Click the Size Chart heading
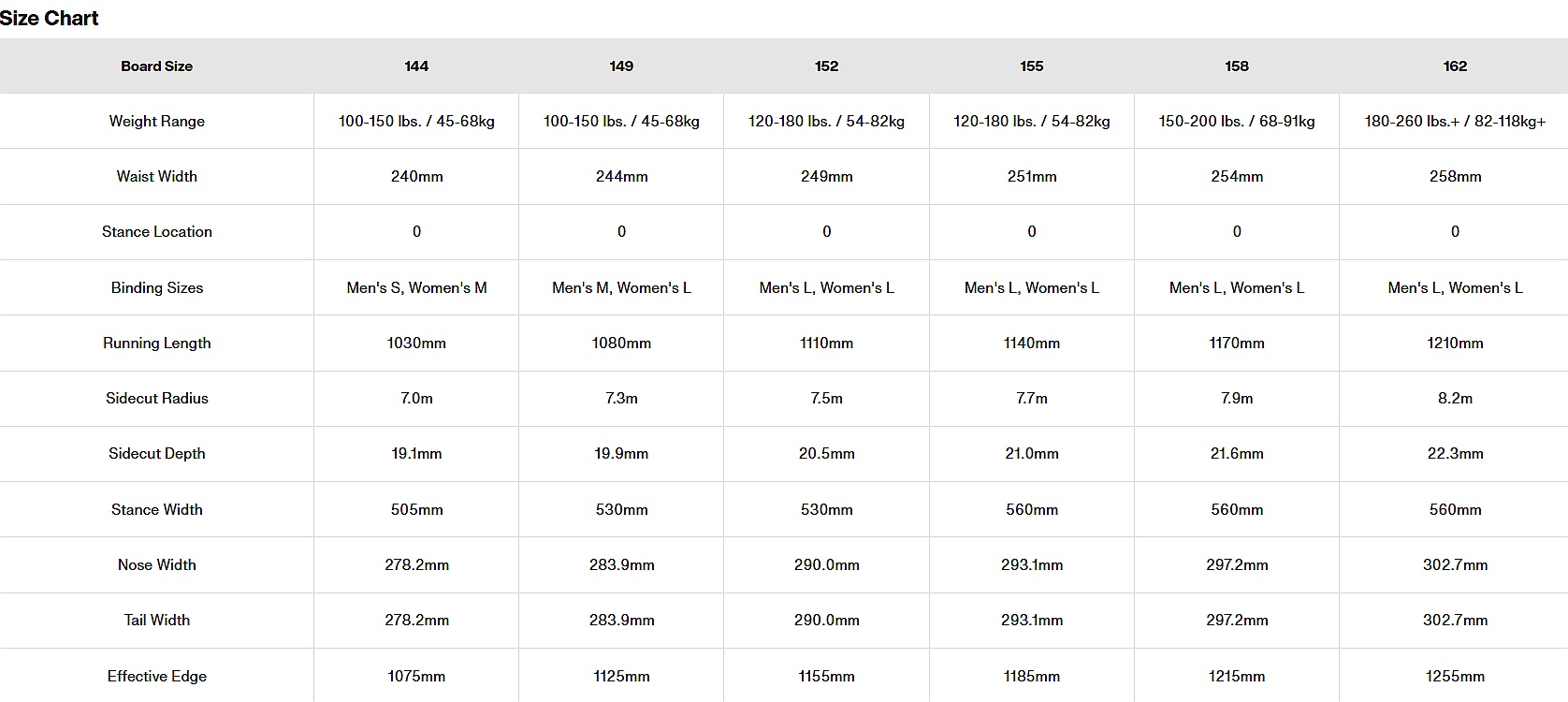Viewport: 1568px width, 702px height. click(50, 19)
